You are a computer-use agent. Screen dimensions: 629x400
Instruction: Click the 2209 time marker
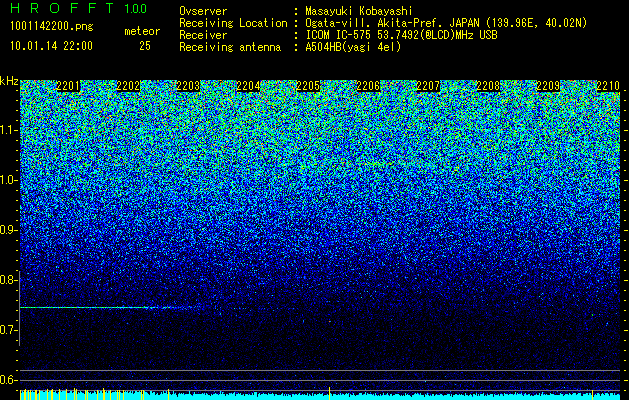548,86
